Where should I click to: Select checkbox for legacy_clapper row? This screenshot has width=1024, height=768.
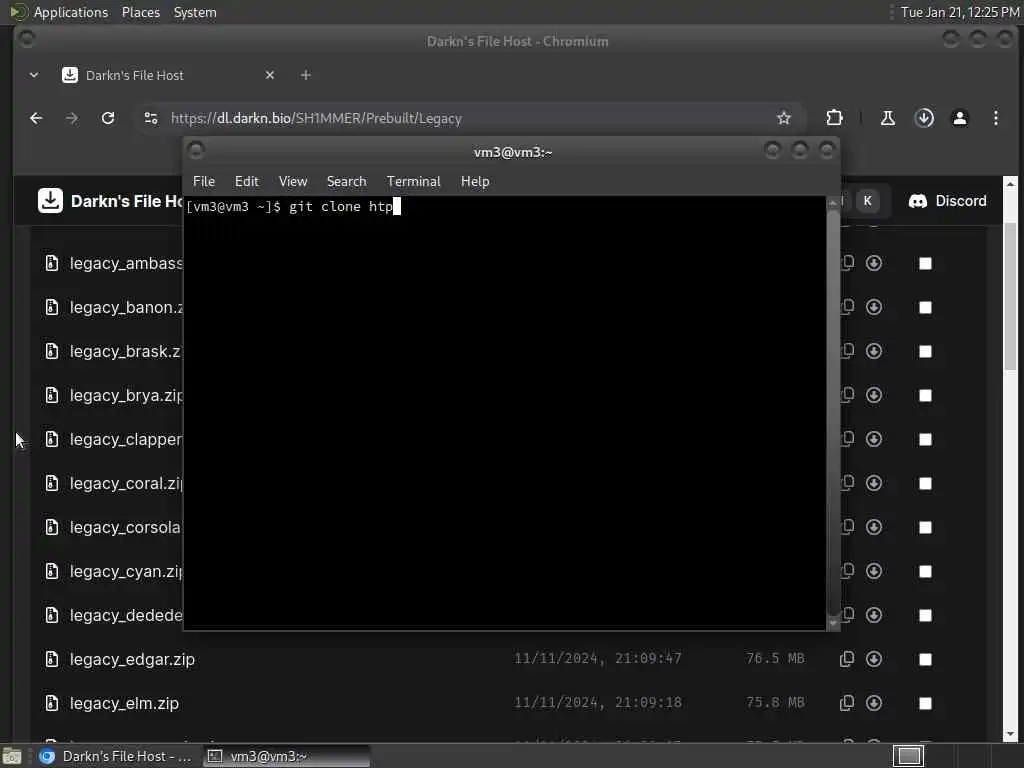point(925,440)
